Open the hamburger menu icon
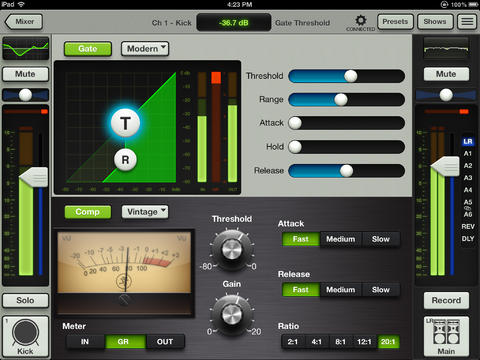Screen dimensions: 480x360 tap(467, 22)
